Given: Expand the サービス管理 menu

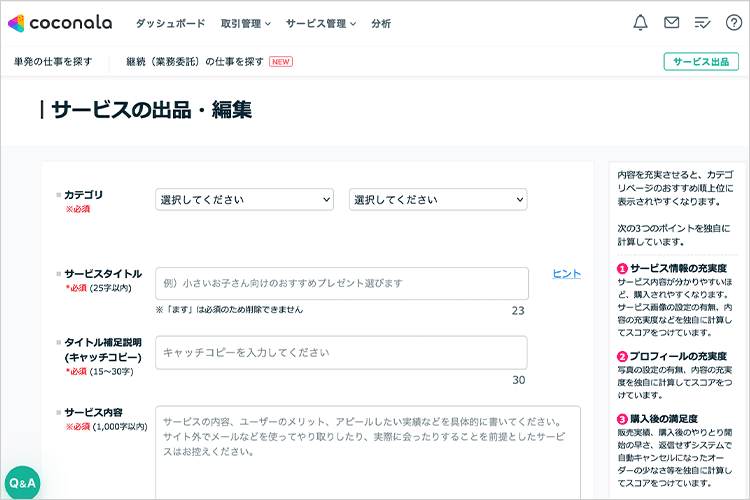Looking at the screenshot, I should [320, 23].
